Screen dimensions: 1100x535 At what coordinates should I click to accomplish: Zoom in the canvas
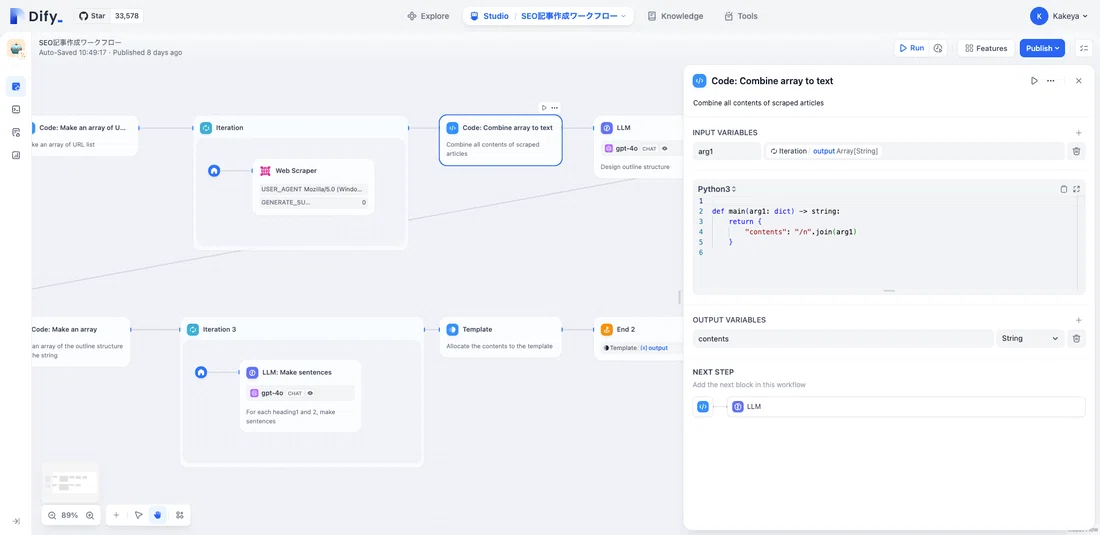(90, 515)
